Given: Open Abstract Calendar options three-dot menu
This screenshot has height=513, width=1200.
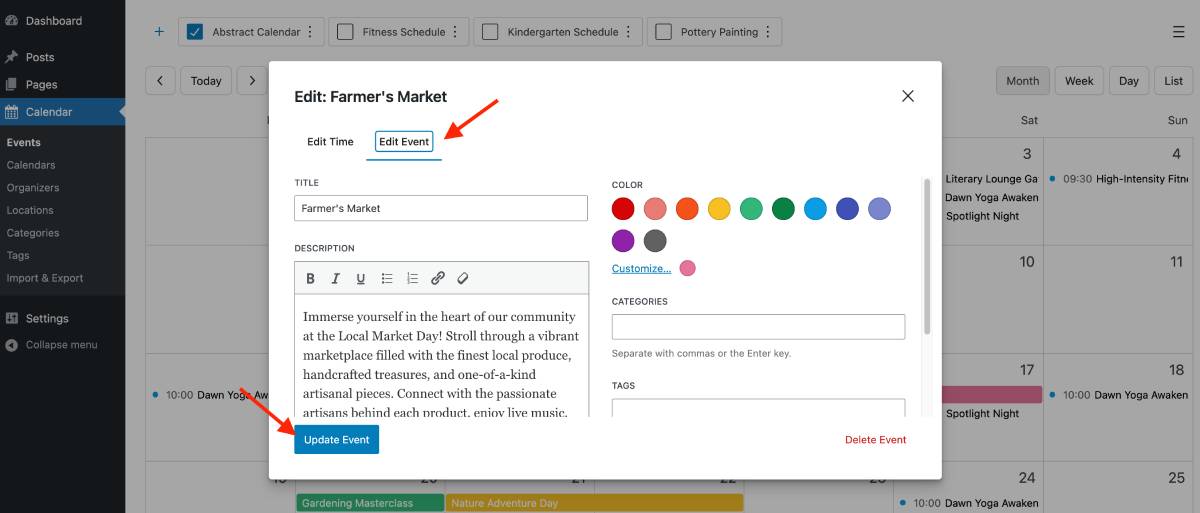Looking at the screenshot, I should (310, 32).
